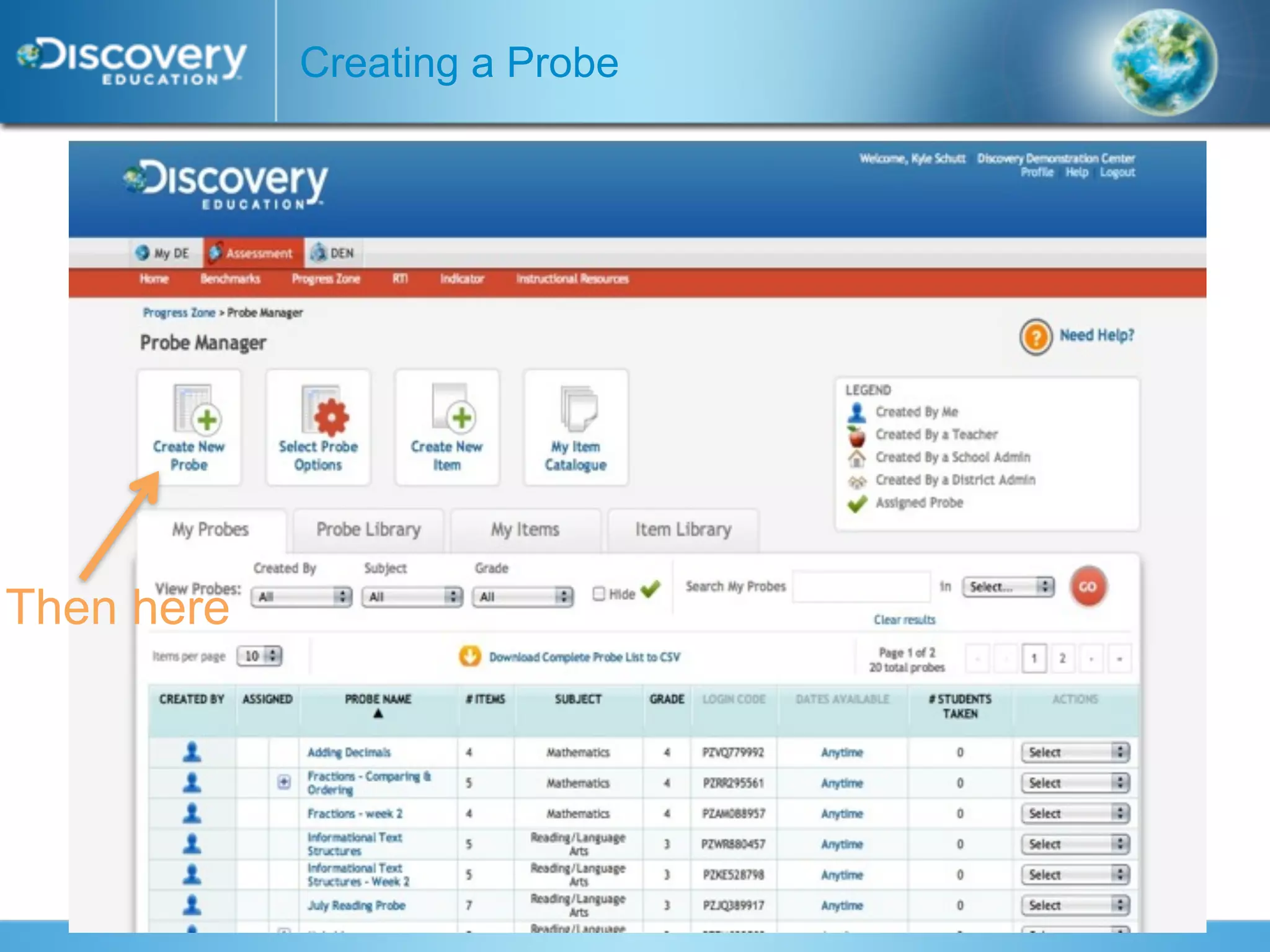Open the Subject filter dropdown

[412, 596]
